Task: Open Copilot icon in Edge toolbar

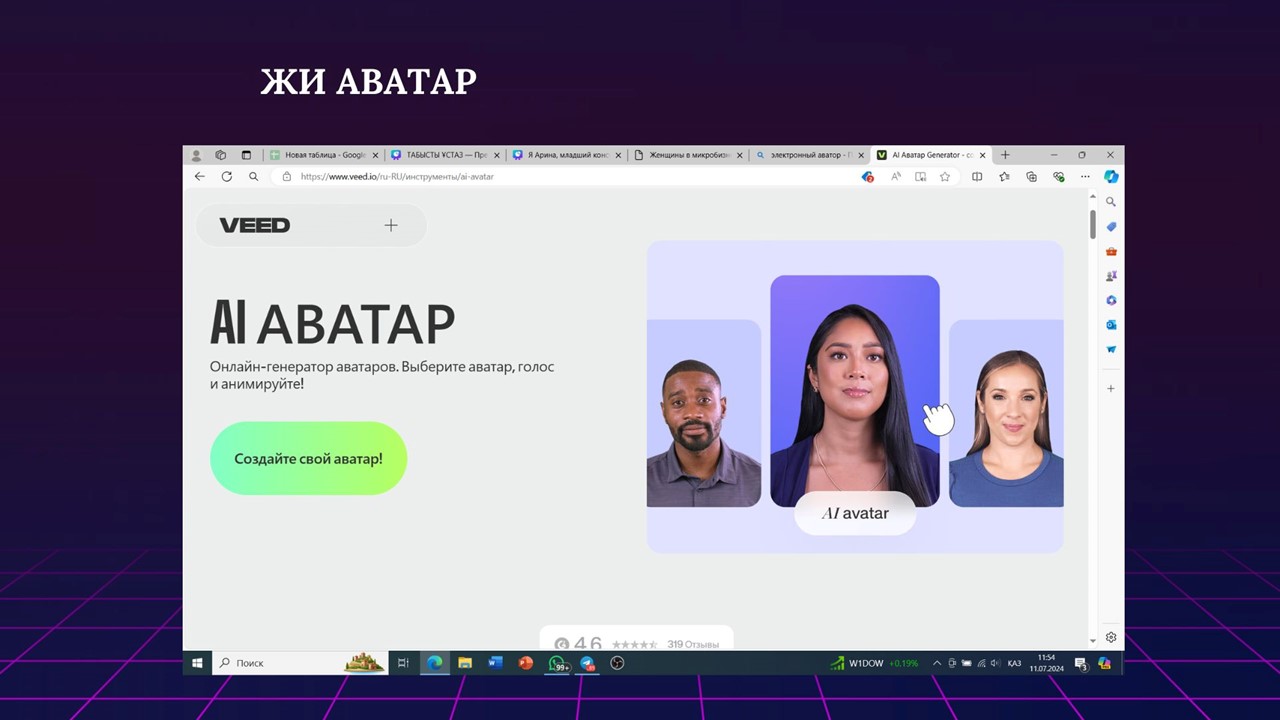Action: click(1111, 176)
